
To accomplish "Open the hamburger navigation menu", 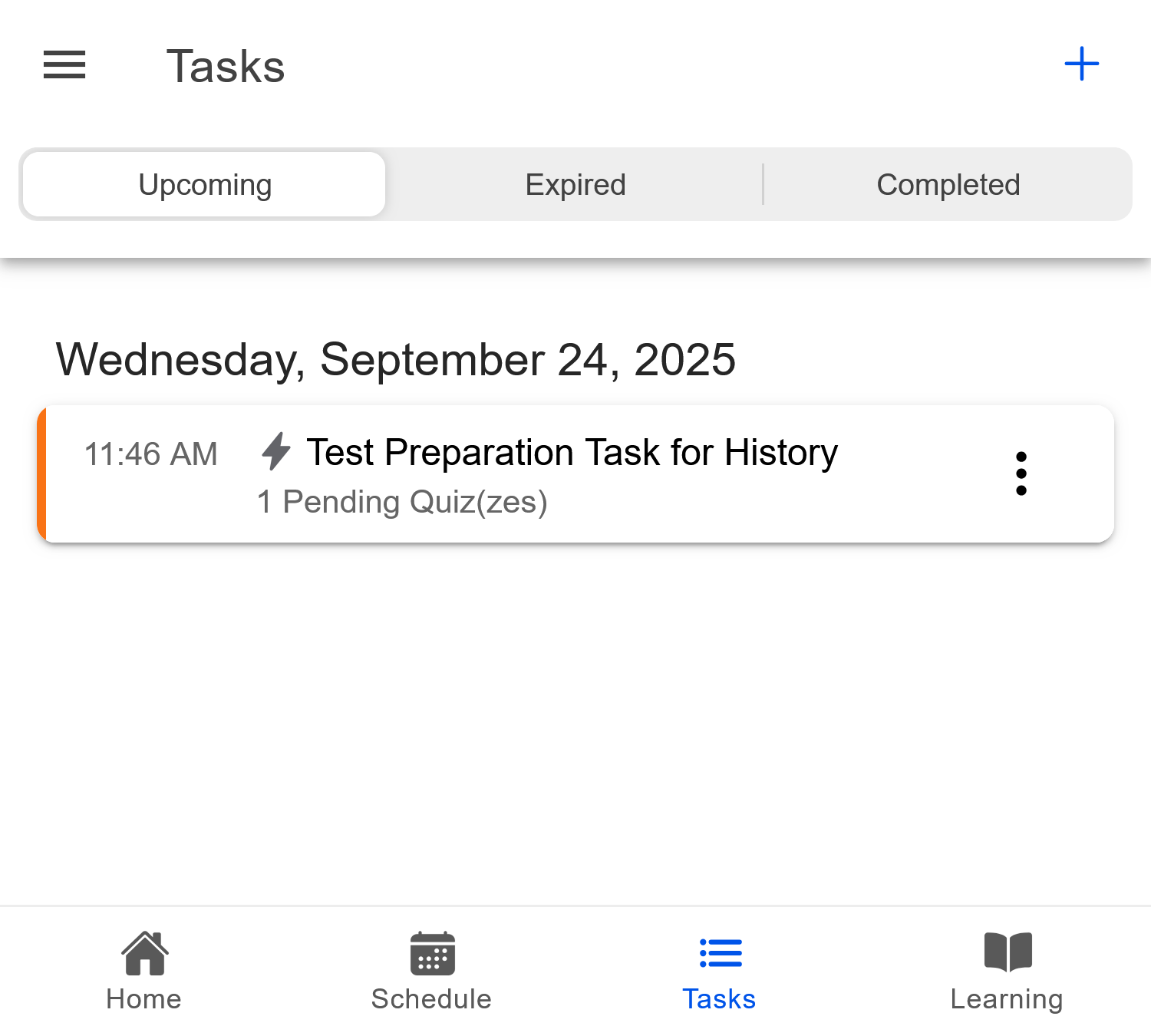I will click(64, 66).
